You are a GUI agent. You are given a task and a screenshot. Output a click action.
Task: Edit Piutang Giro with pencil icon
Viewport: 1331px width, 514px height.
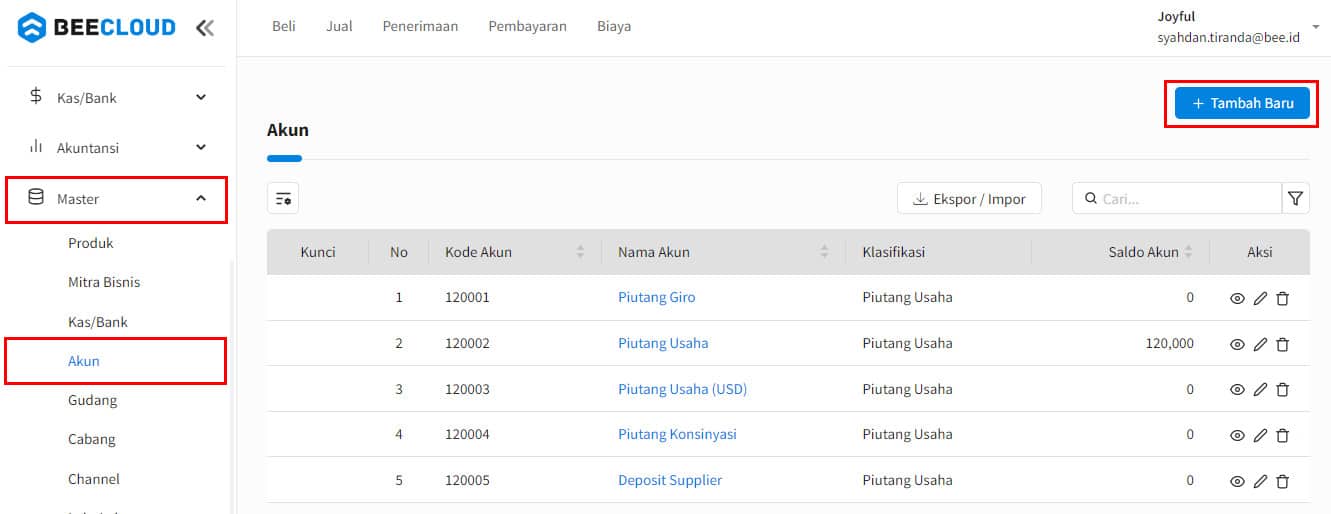point(1260,298)
